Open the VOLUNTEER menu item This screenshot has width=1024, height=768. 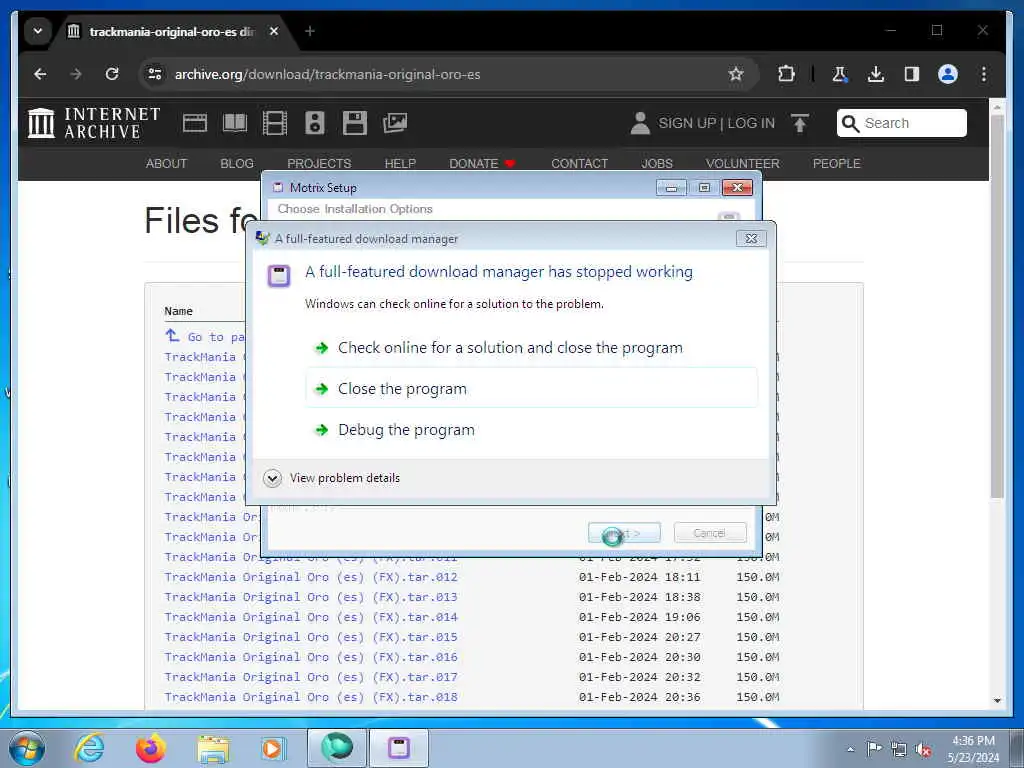point(743,163)
